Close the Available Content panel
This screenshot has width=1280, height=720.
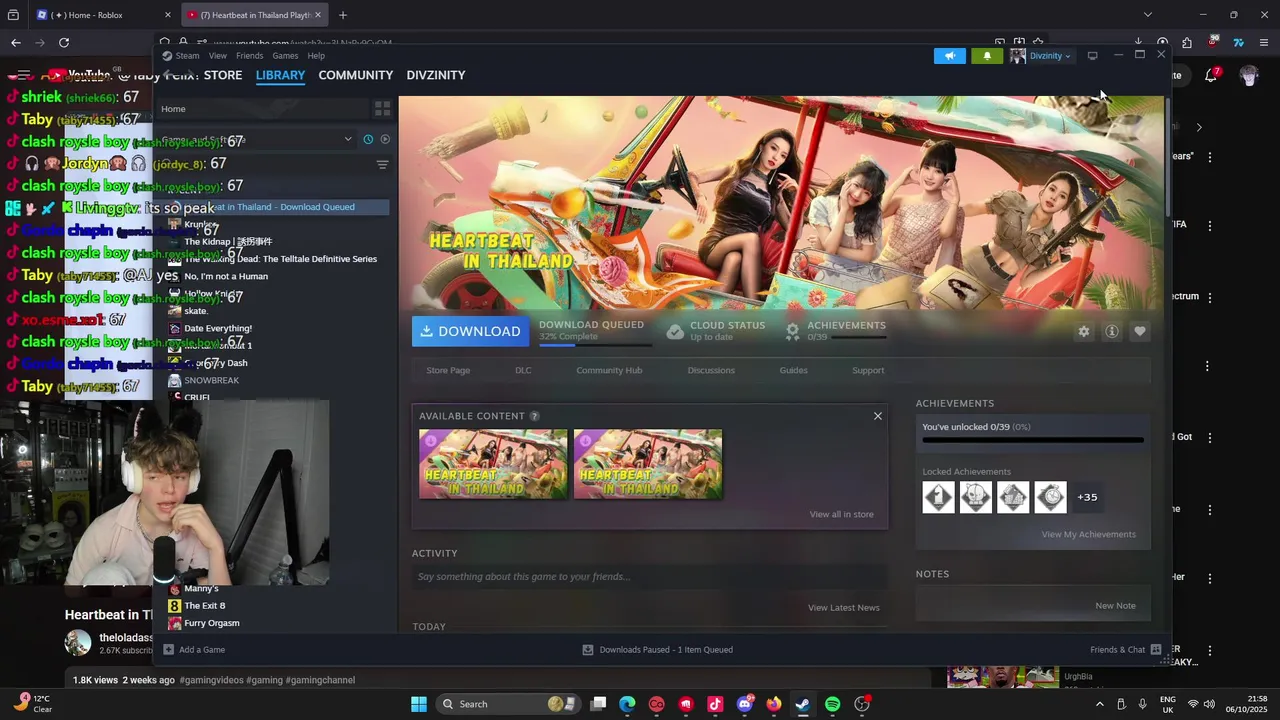pos(878,416)
